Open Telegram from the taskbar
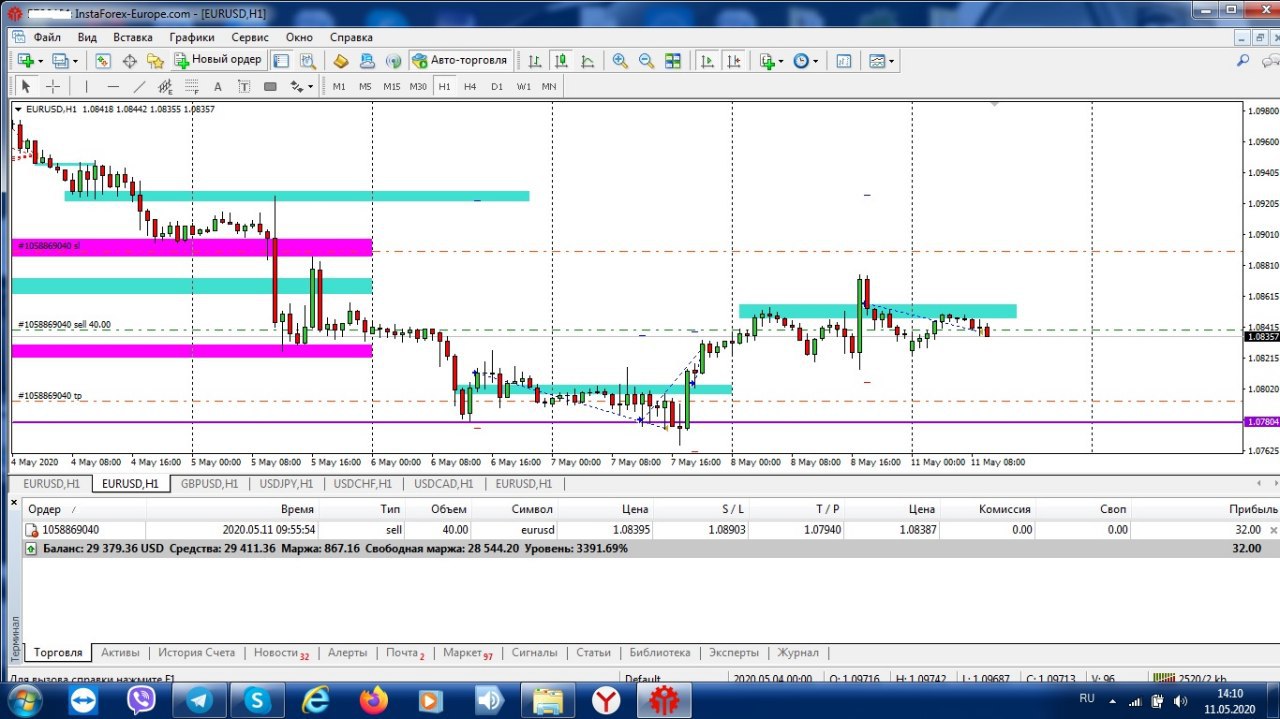This screenshot has width=1280, height=719. [x=199, y=700]
